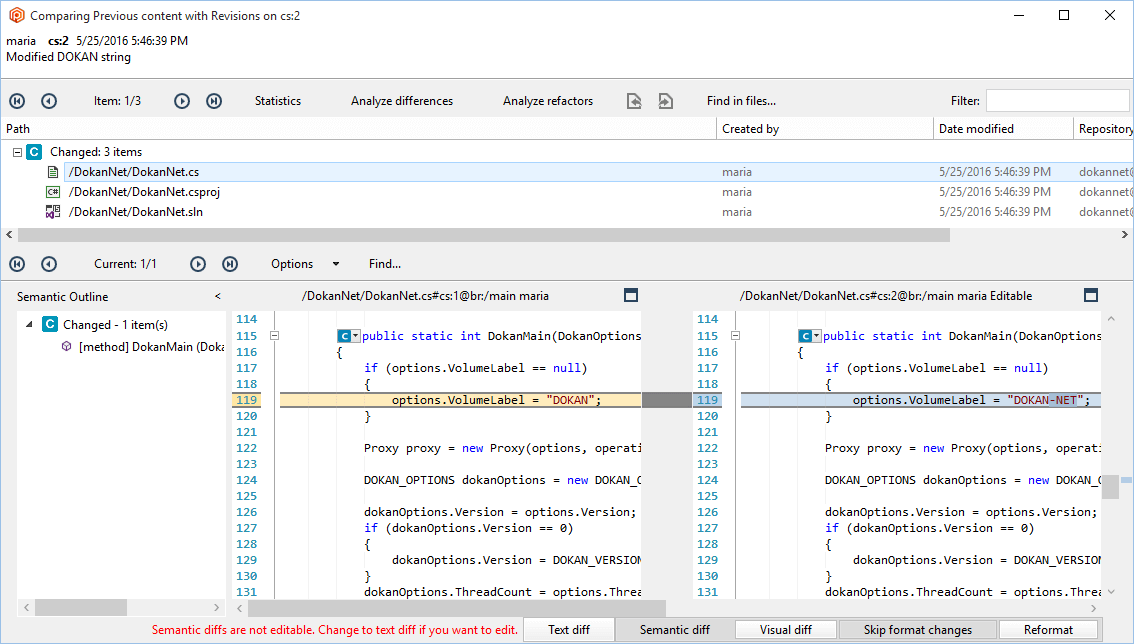Go to first item in changed files
1134x644 pixels.
pos(17,101)
